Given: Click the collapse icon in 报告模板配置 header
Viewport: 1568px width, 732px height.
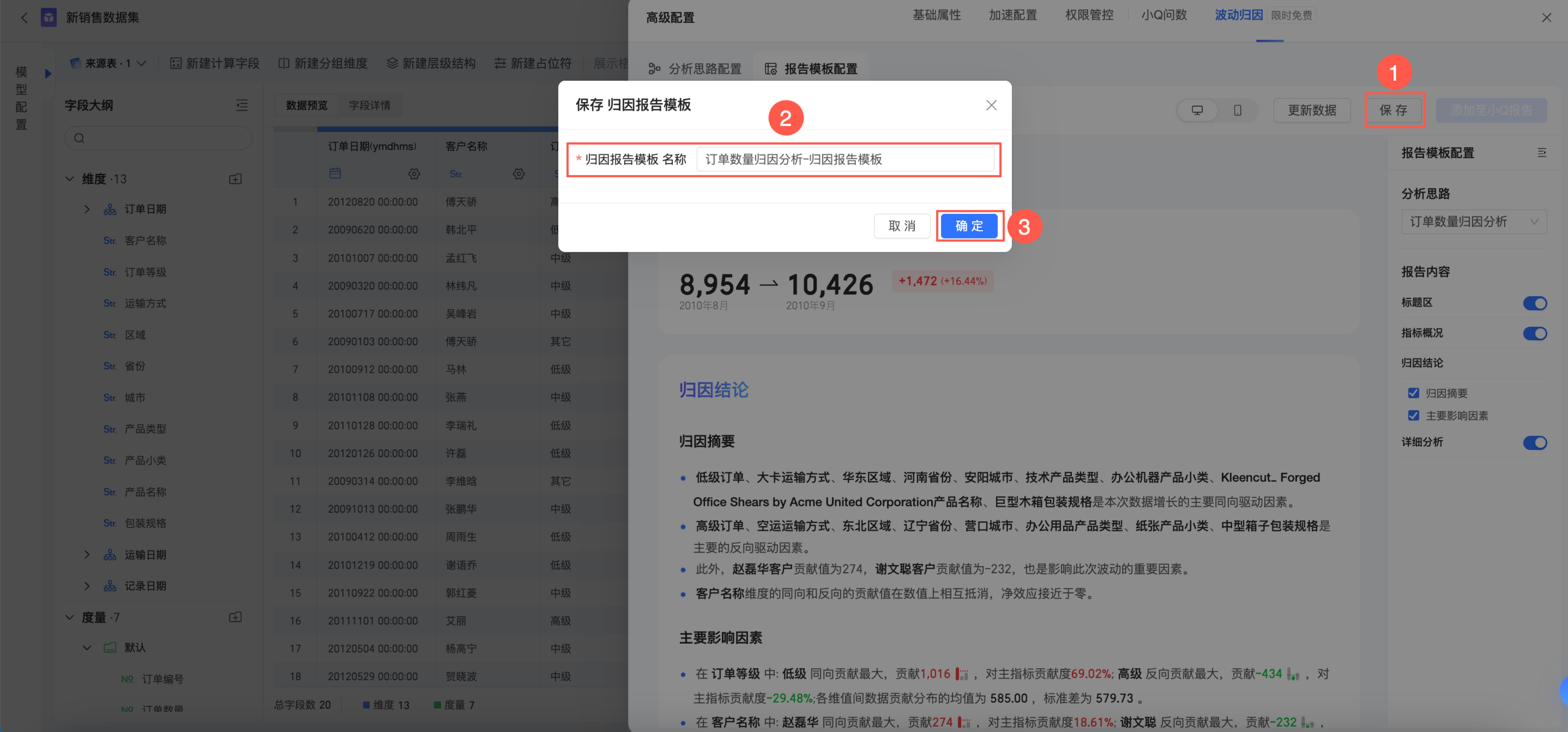Looking at the screenshot, I should pyautogui.click(x=1541, y=153).
